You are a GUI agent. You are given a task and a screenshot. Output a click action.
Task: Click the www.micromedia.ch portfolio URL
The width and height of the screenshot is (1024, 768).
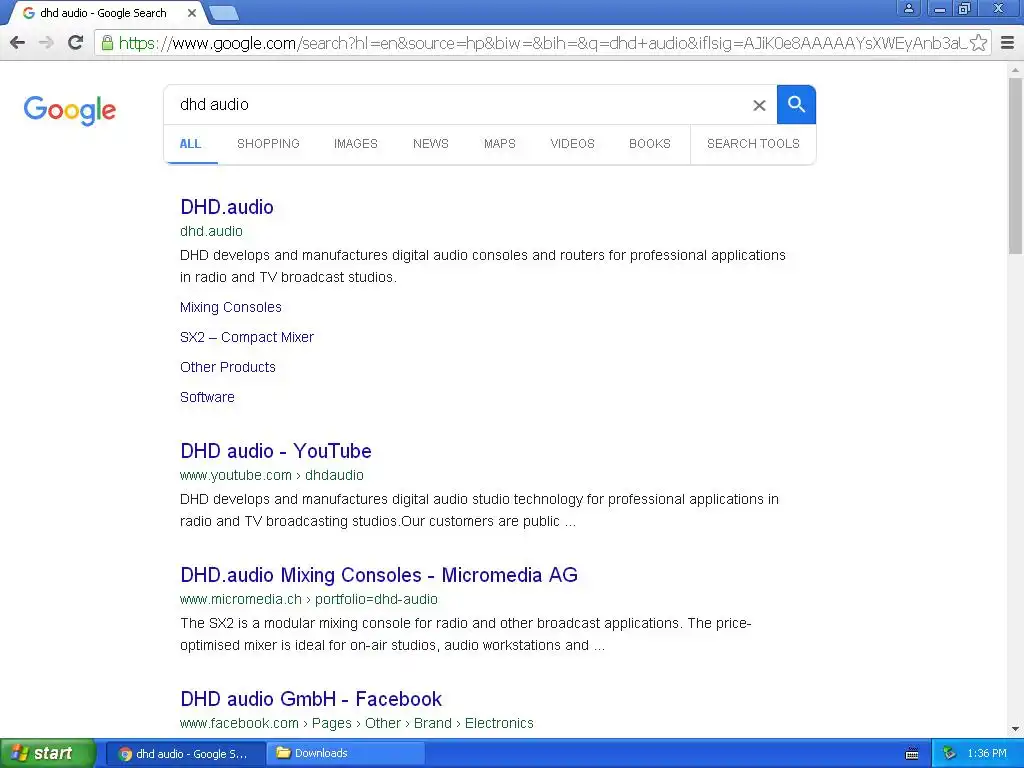(309, 600)
